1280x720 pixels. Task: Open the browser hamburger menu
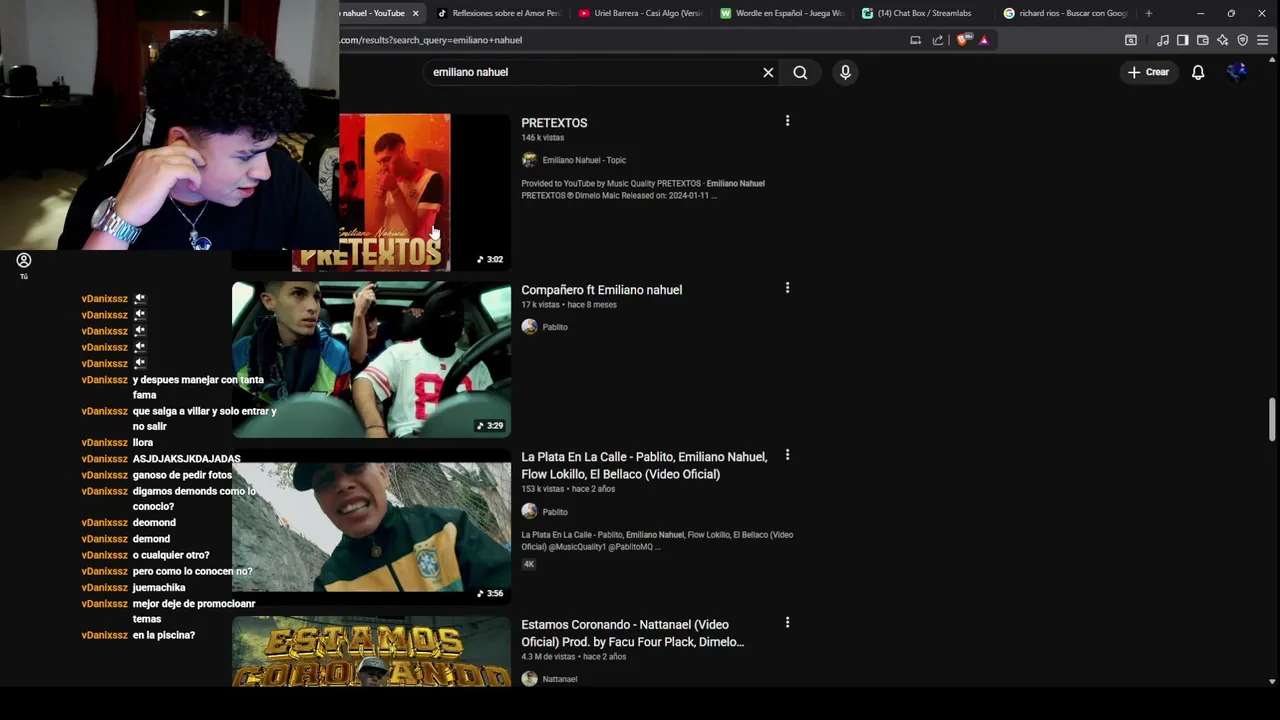1263,40
